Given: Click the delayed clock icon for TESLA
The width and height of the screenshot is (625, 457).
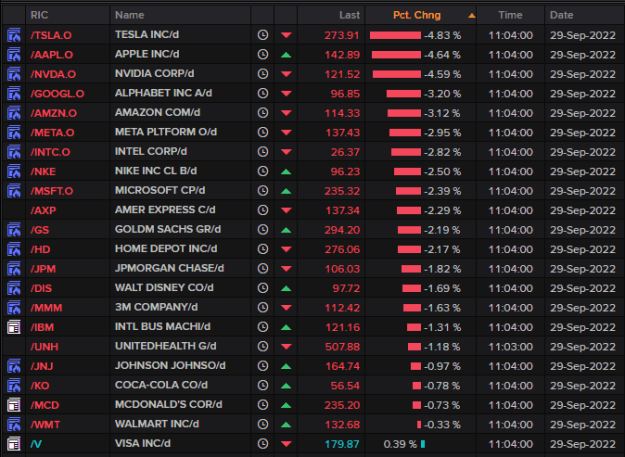Looking at the screenshot, I should click(263, 35).
